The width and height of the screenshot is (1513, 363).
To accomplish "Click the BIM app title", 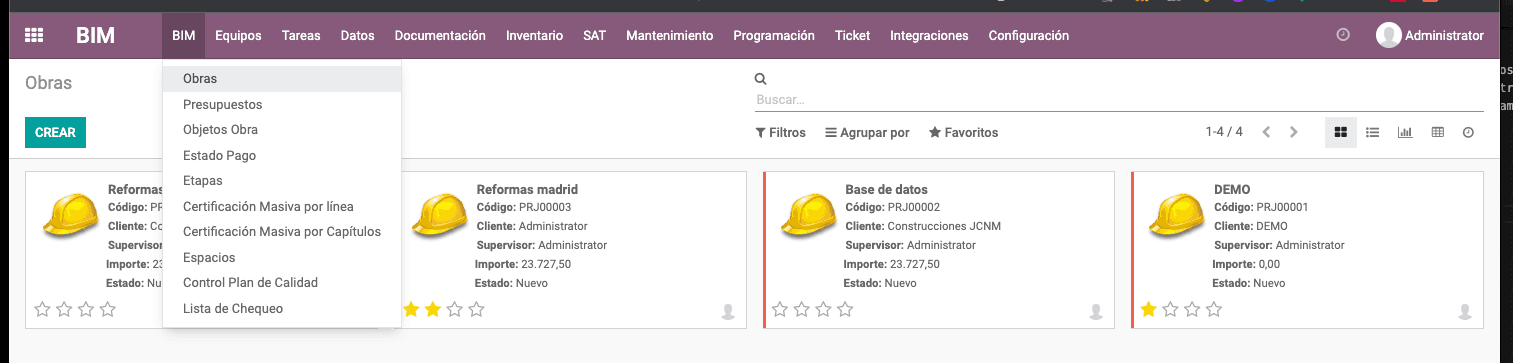I will coord(96,36).
